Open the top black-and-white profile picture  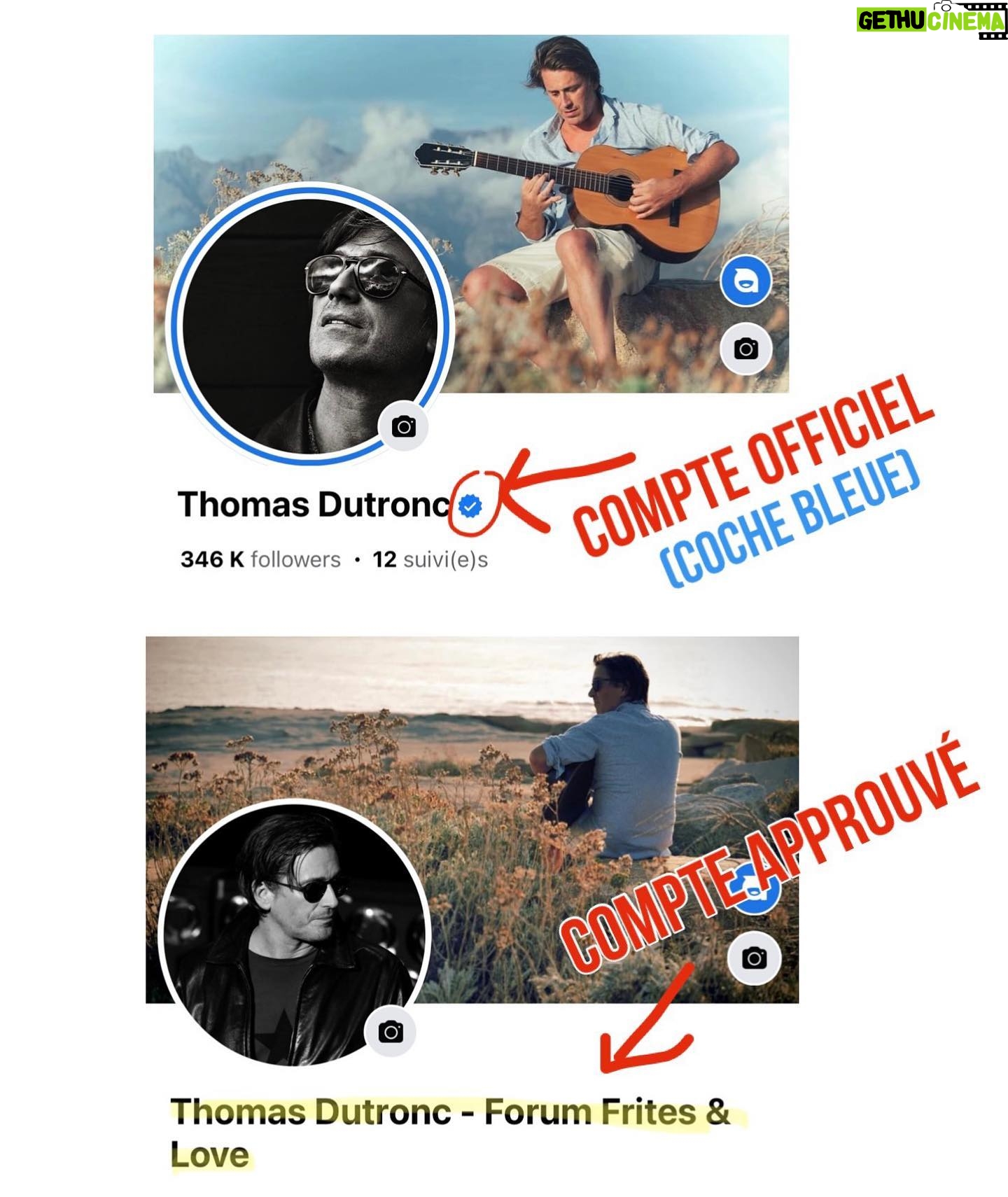311,325
